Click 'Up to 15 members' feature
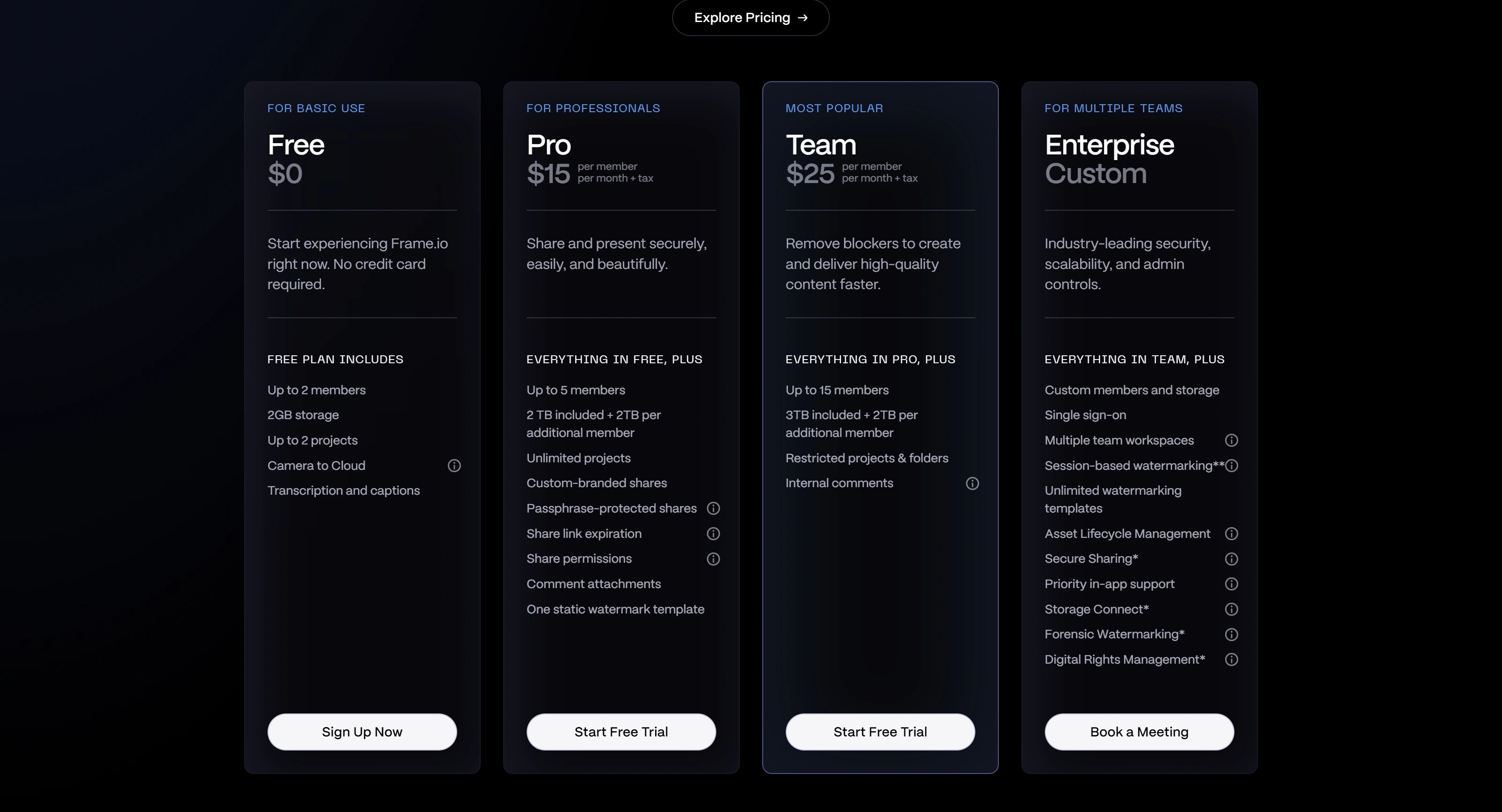Viewport: 1502px width, 812px height. point(837,390)
